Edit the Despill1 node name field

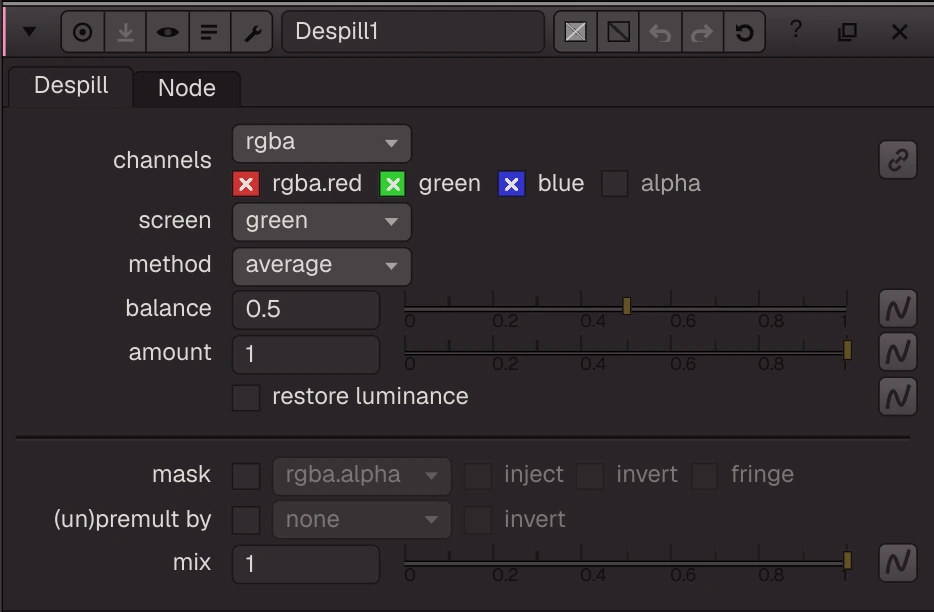[x=413, y=32]
